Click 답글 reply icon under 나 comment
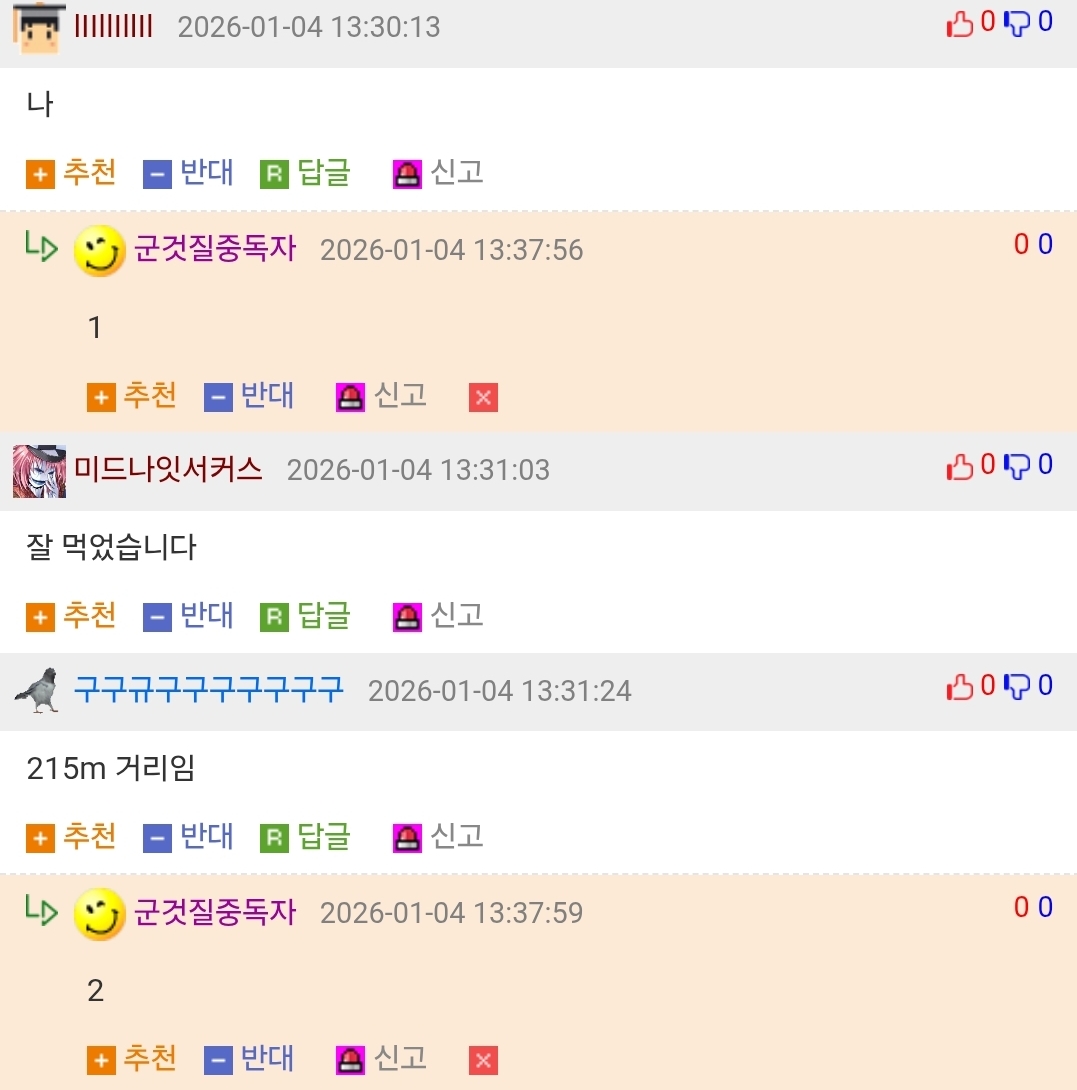This screenshot has height=1090, width=1077. 274,174
